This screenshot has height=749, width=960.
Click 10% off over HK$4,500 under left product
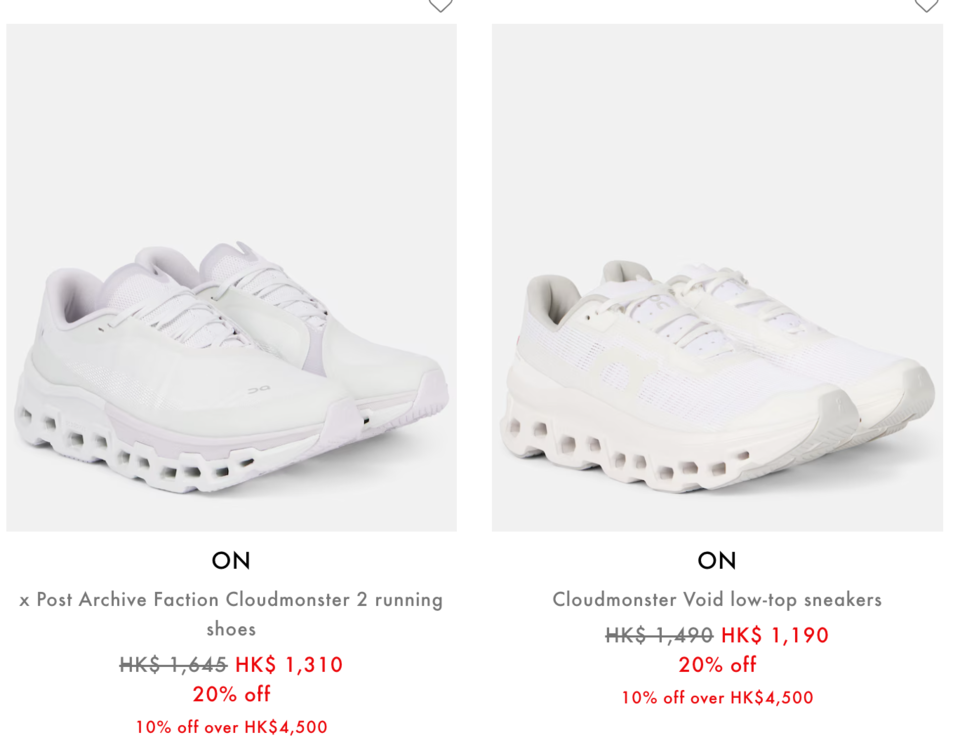pyautogui.click(x=231, y=727)
